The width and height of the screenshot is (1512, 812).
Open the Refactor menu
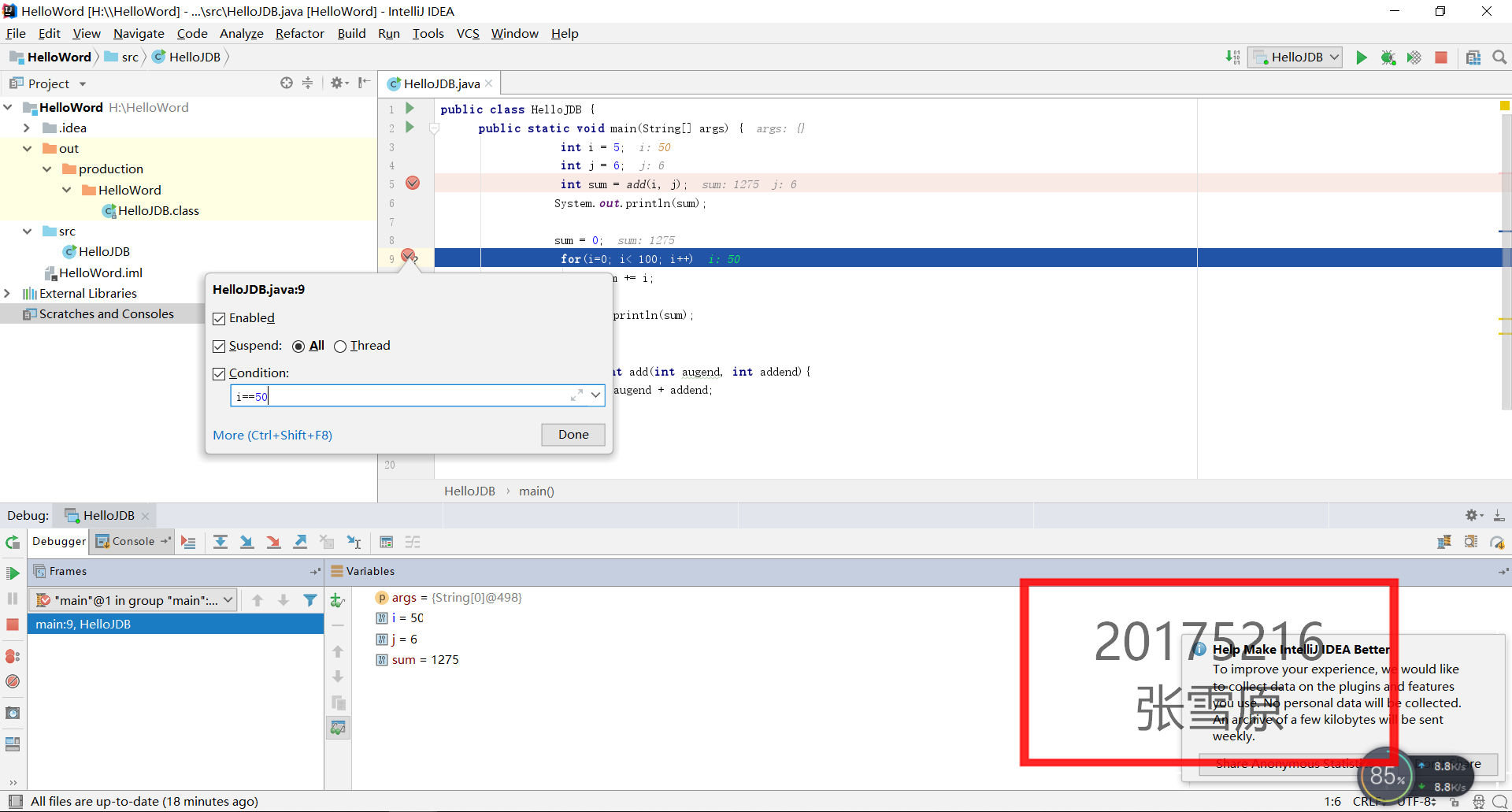click(299, 33)
